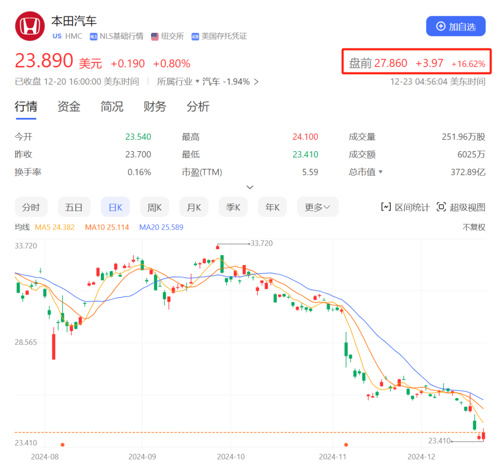Expand more quote details chevron

(x=250, y=187)
